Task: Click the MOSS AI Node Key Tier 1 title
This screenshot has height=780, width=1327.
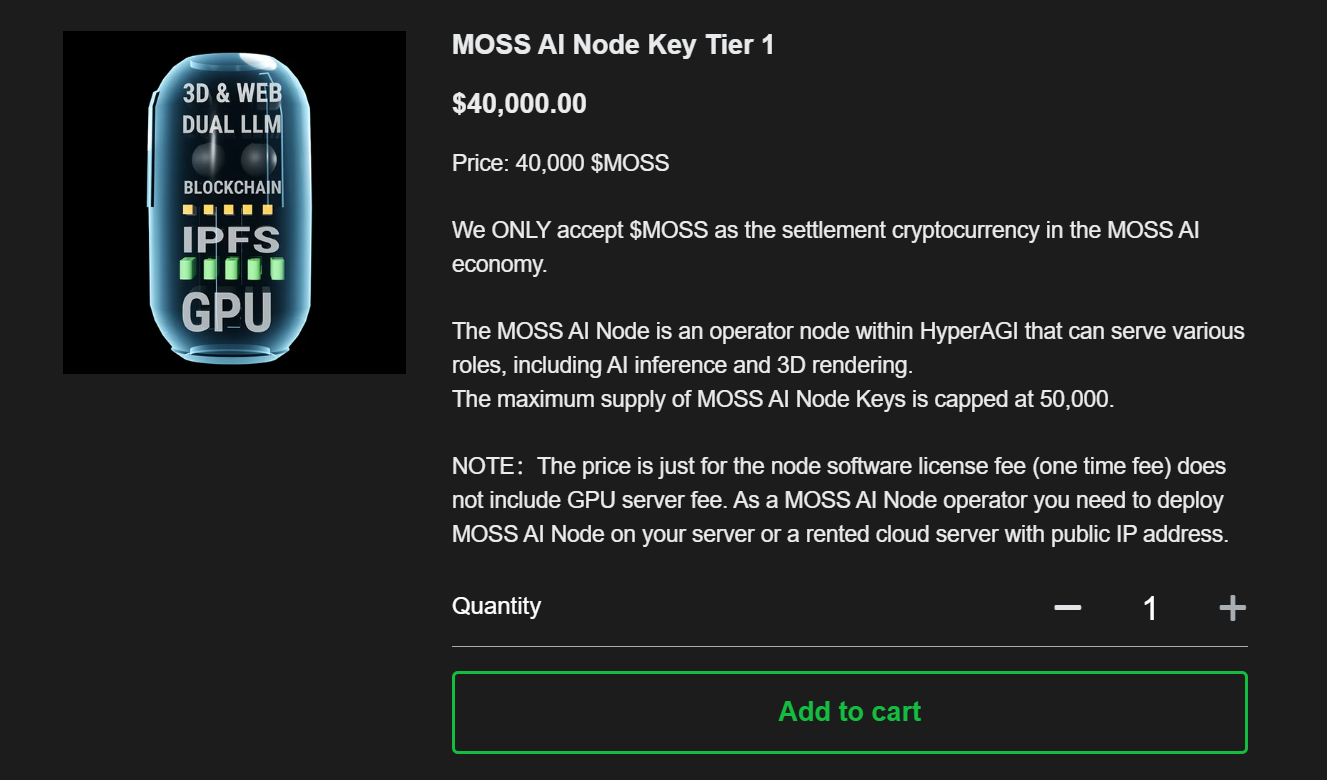Action: click(x=613, y=45)
